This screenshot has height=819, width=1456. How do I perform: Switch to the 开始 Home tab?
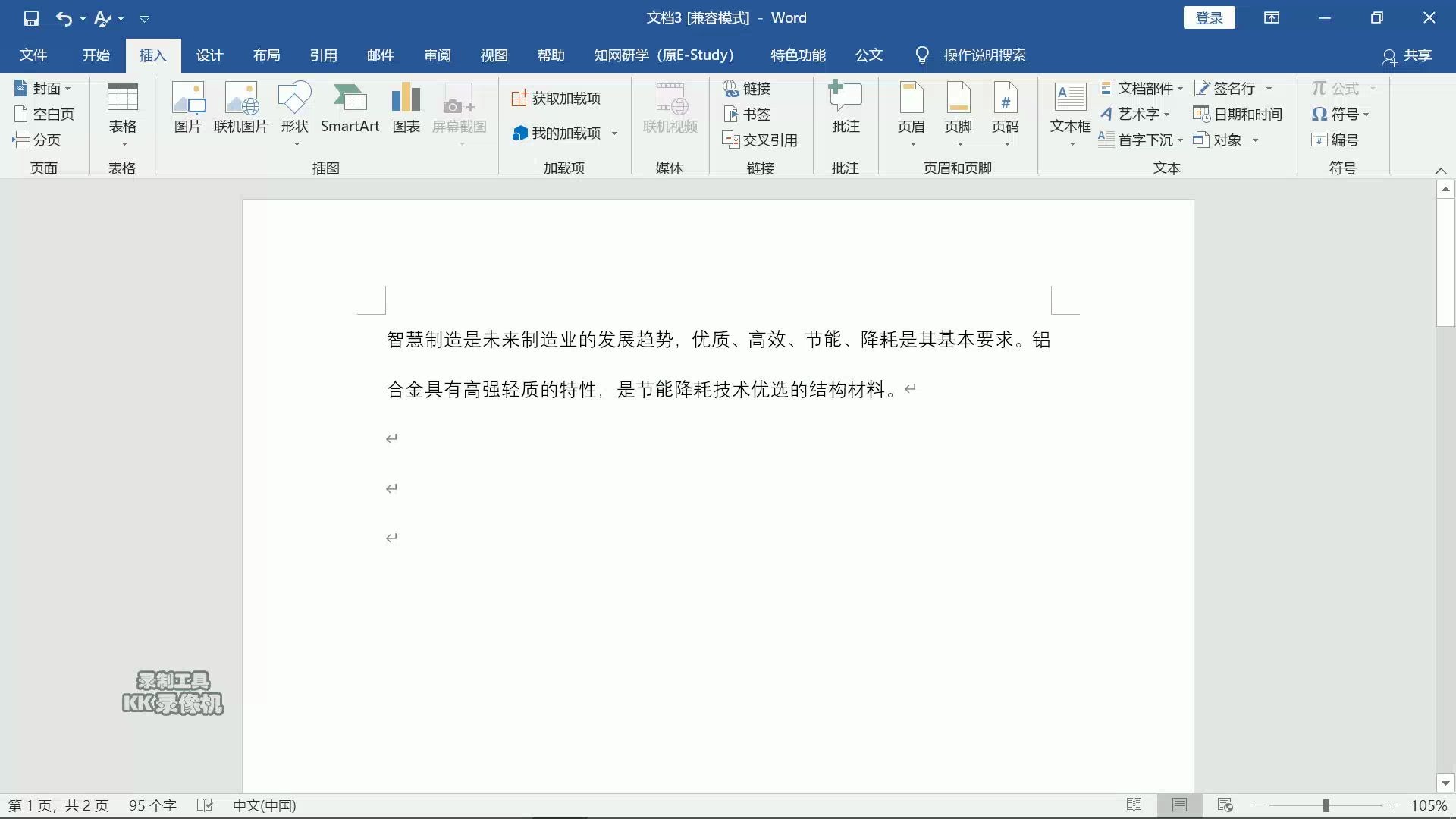96,55
